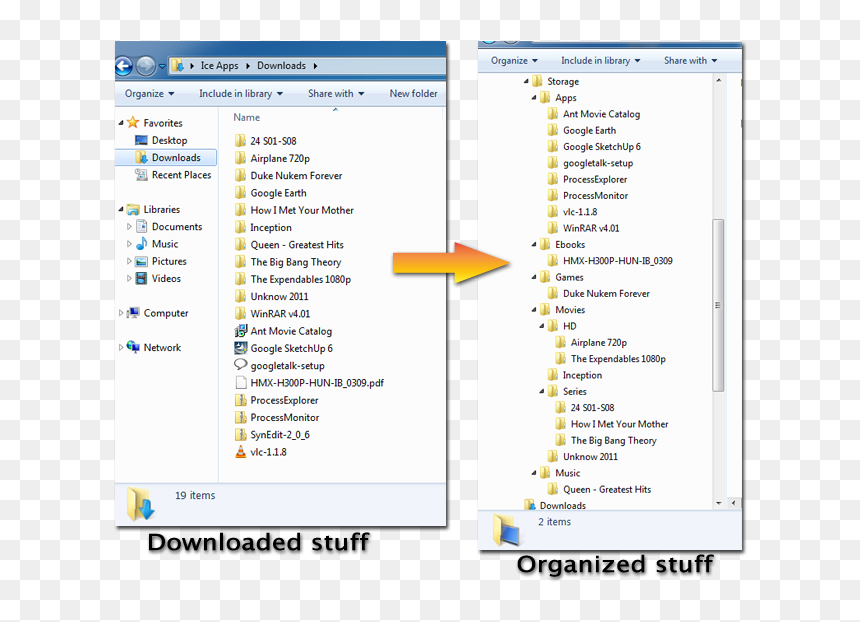Click the Network icon in sidebar
This screenshot has width=860, height=622.
(x=133, y=347)
